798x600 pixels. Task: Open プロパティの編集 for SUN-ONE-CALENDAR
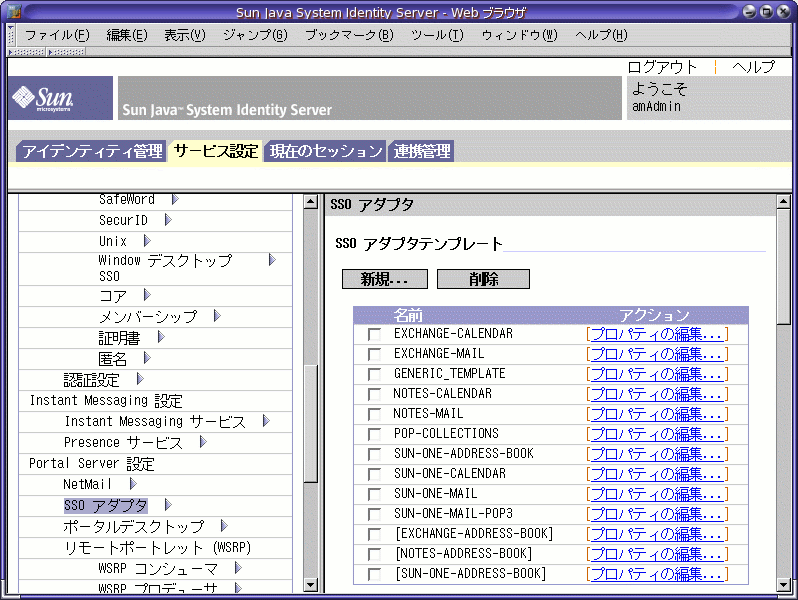coord(657,474)
